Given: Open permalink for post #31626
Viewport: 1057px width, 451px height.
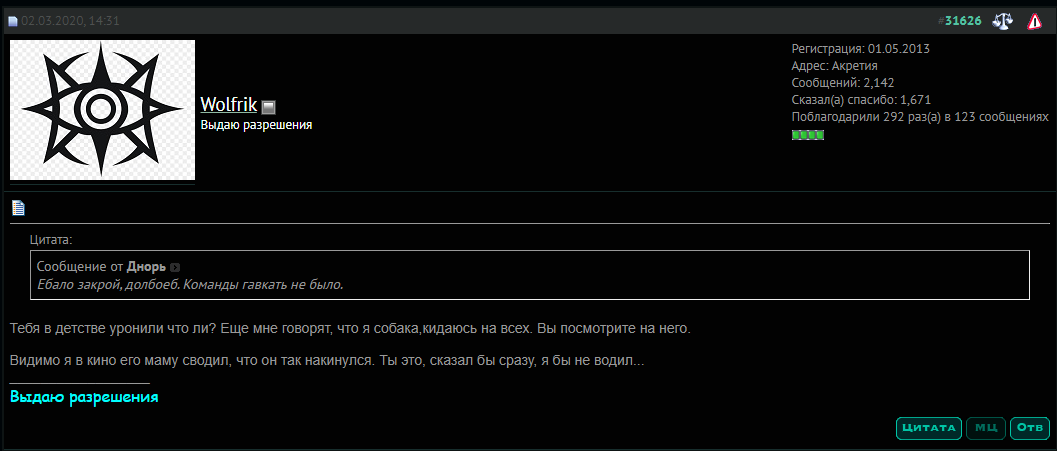Looking at the screenshot, I should click(x=963, y=21).
